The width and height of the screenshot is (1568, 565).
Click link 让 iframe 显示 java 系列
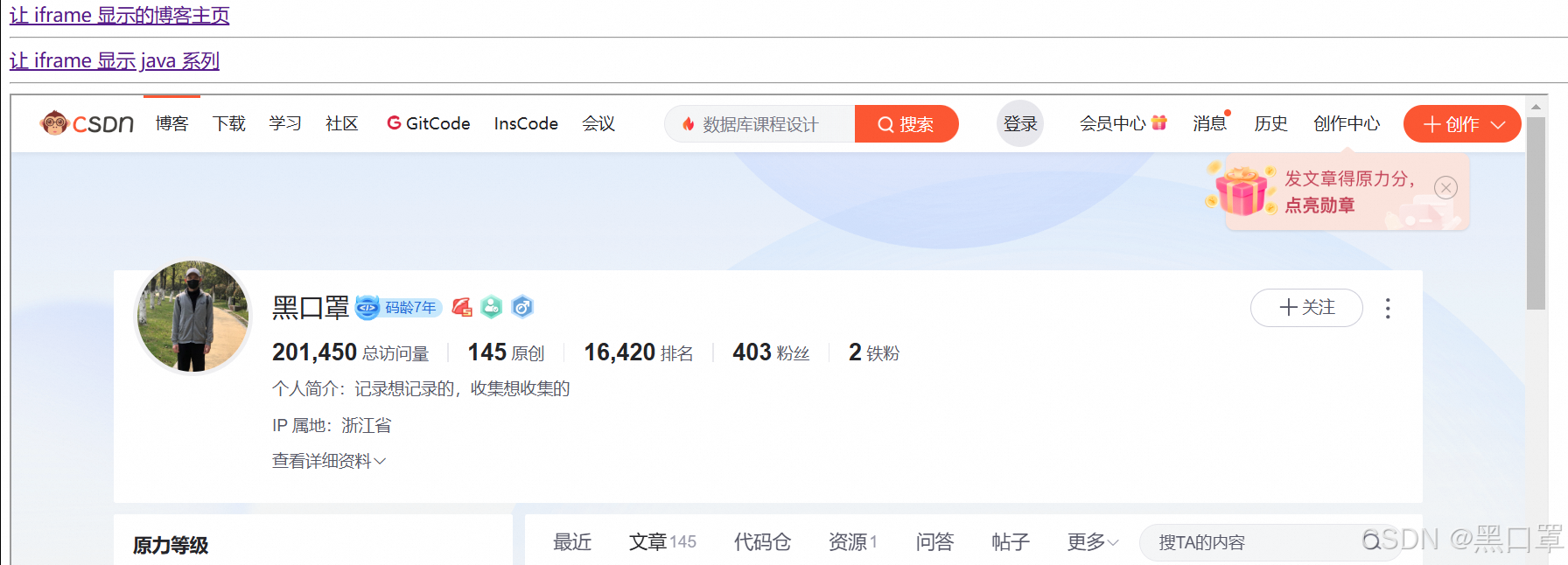[115, 60]
